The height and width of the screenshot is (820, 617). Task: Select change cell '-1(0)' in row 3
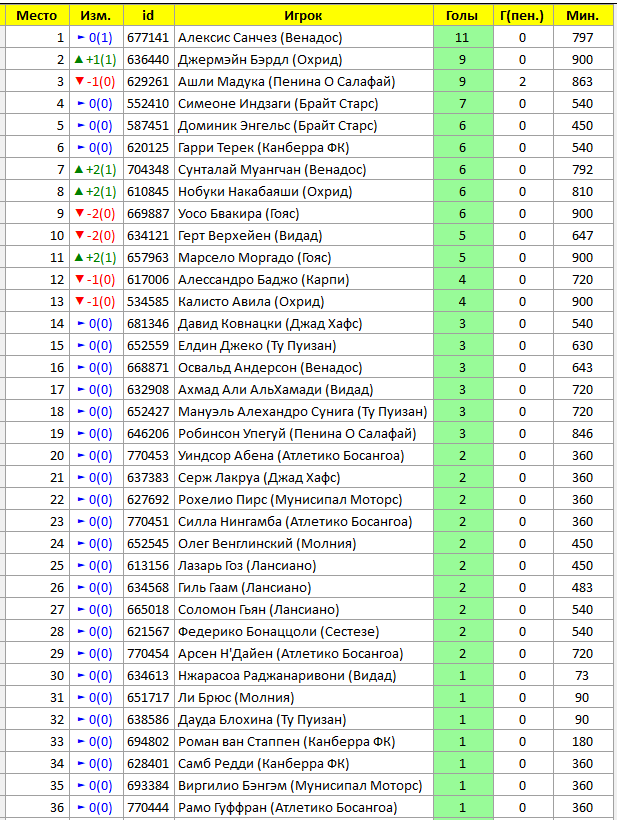[96, 82]
